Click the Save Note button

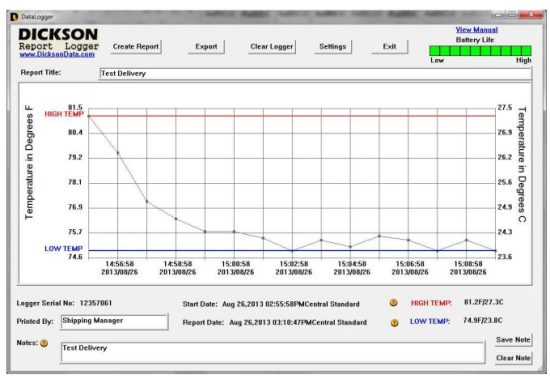[513, 340]
